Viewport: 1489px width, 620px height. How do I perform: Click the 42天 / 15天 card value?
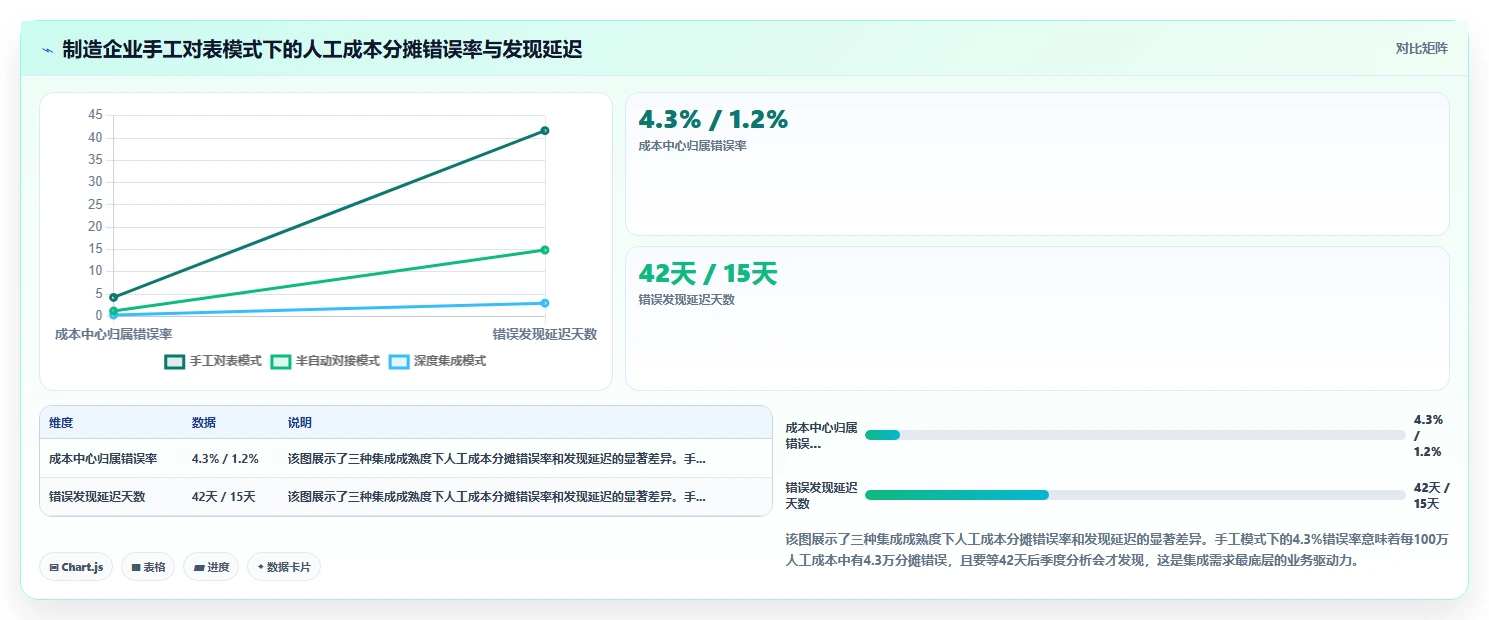[708, 274]
